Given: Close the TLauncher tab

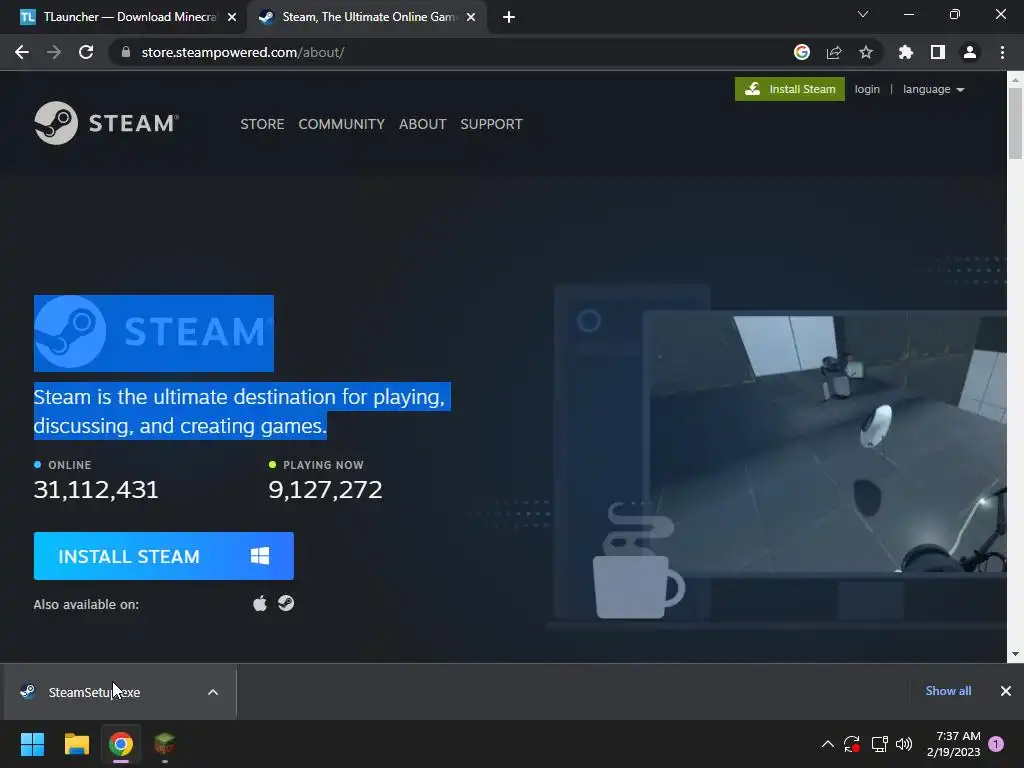Looking at the screenshot, I should click(232, 17).
